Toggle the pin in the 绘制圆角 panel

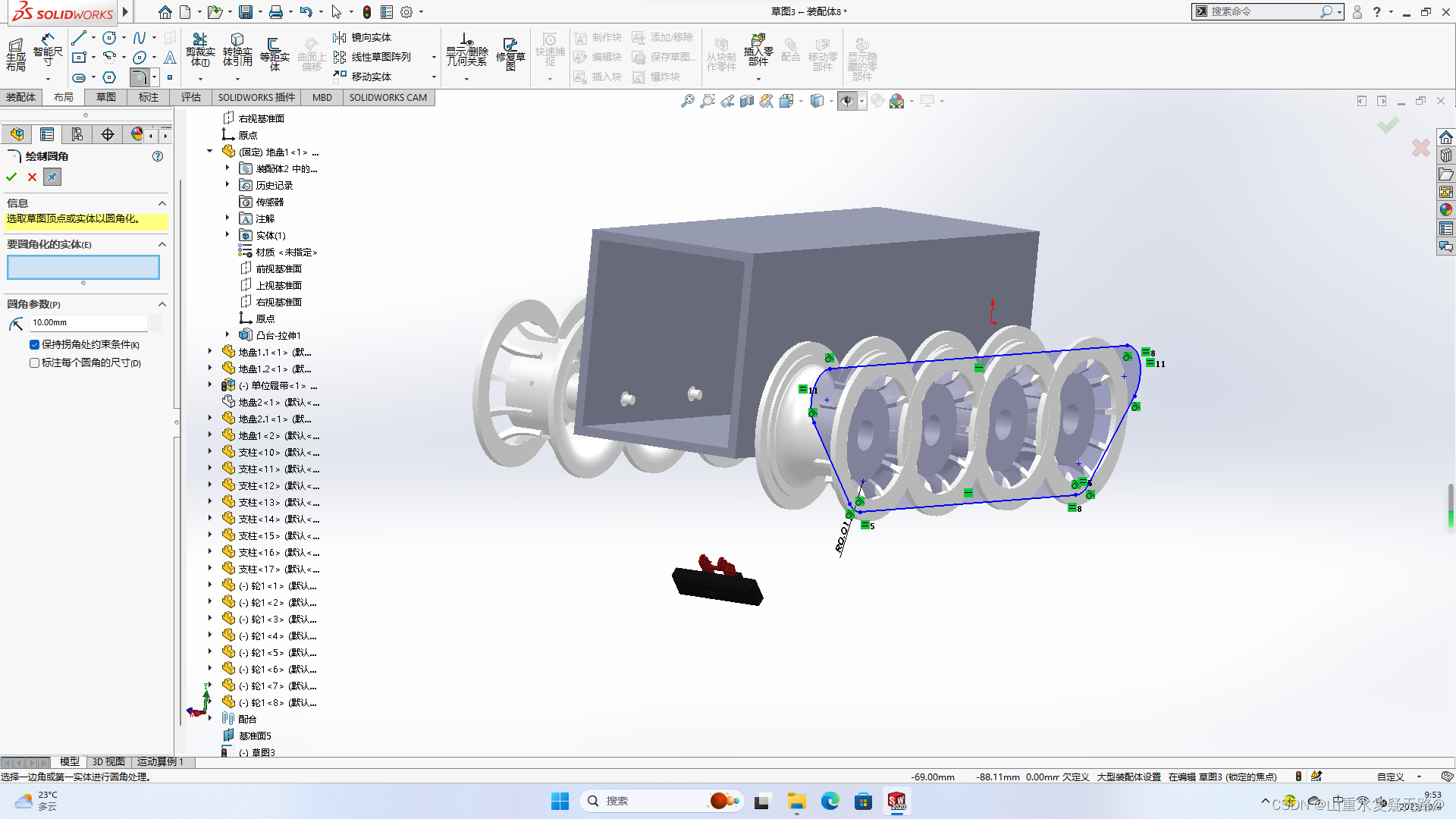point(52,177)
